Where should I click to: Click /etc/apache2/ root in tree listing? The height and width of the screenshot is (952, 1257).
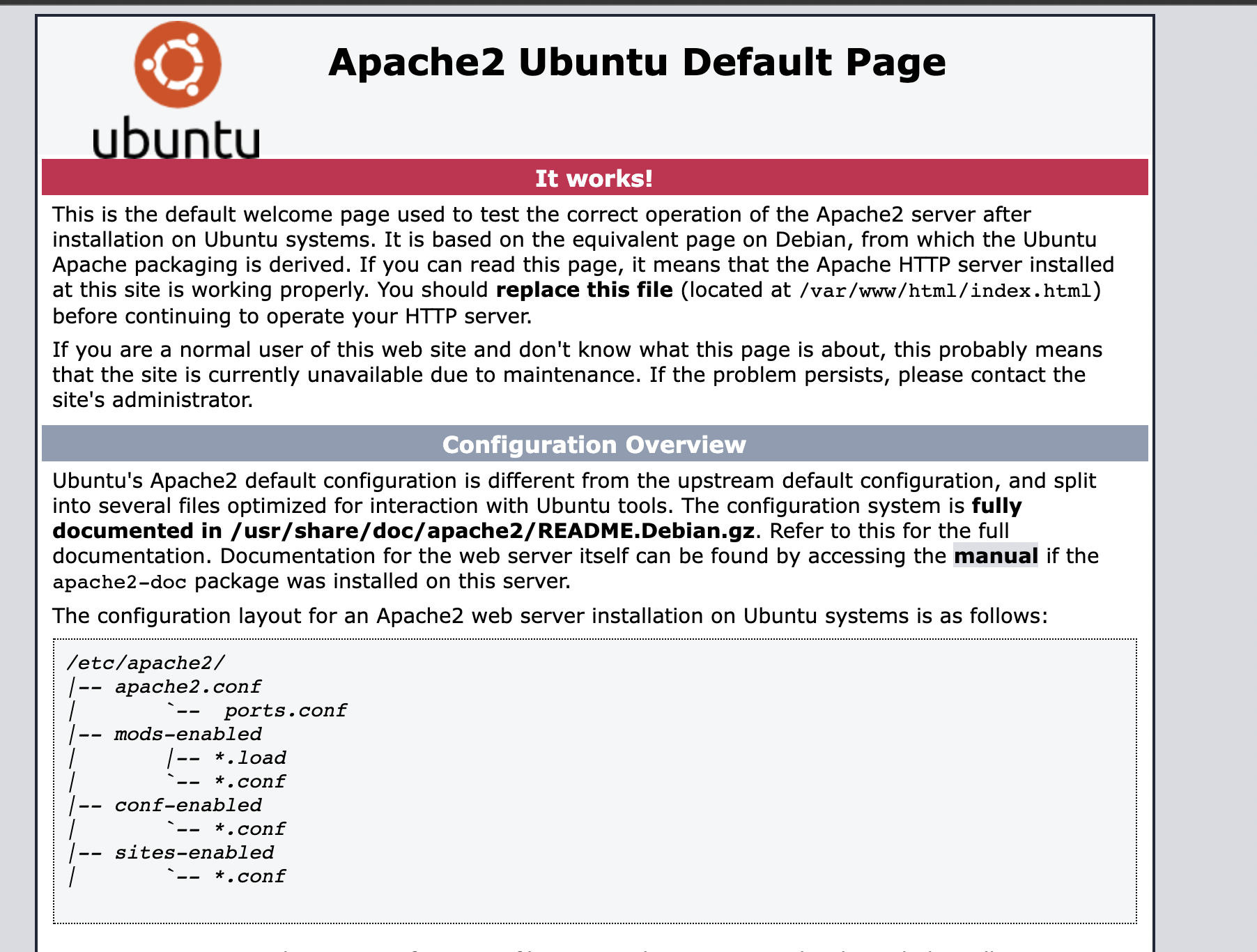pyautogui.click(x=146, y=663)
